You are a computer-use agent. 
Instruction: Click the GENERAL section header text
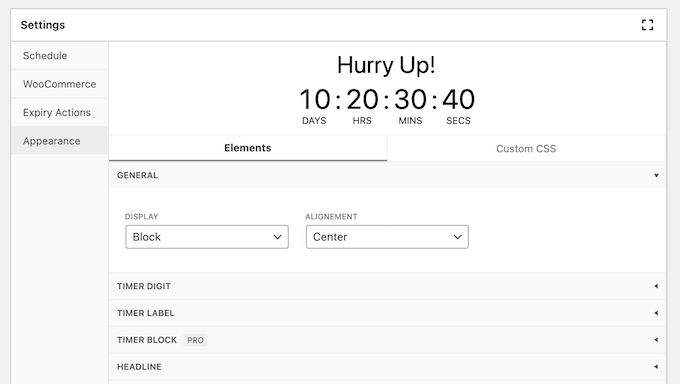(137, 175)
